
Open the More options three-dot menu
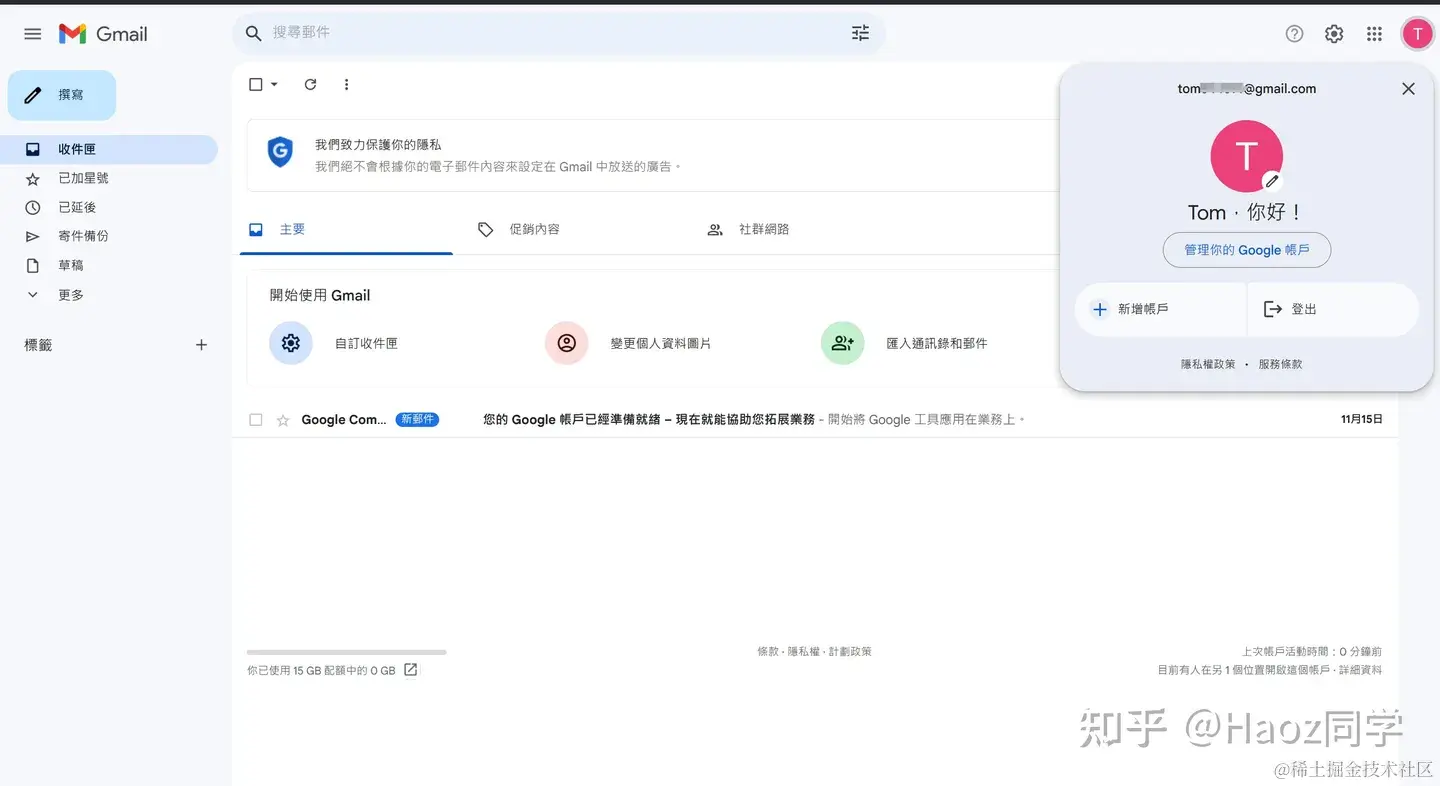346,85
